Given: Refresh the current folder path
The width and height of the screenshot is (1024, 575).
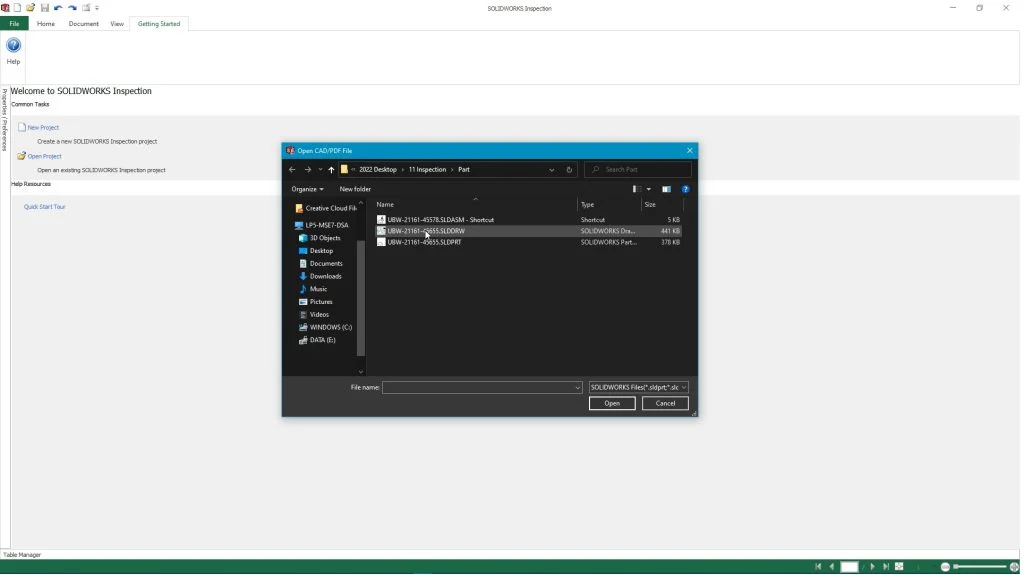Looking at the screenshot, I should pos(570,170).
